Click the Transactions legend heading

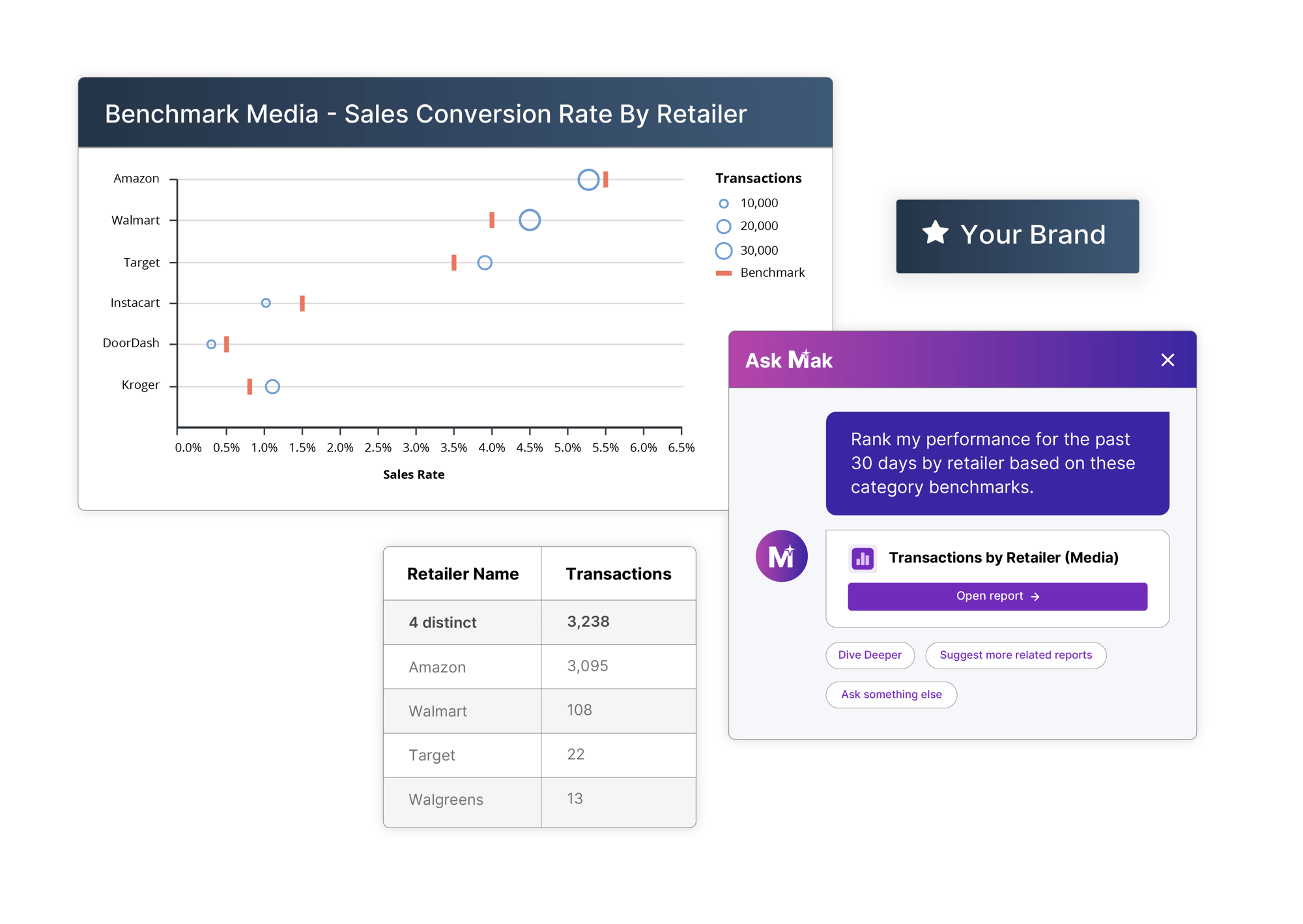pyautogui.click(x=758, y=179)
